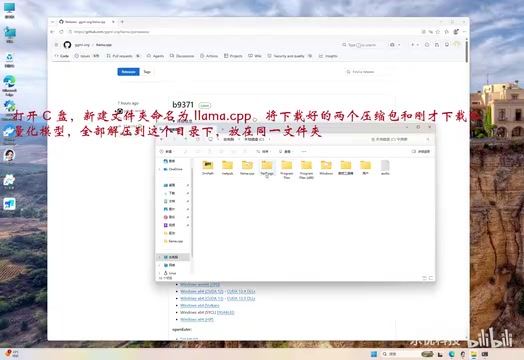
Task: Open the Windows x64 (CUDA 13) download link
Action: [x=202, y=298]
